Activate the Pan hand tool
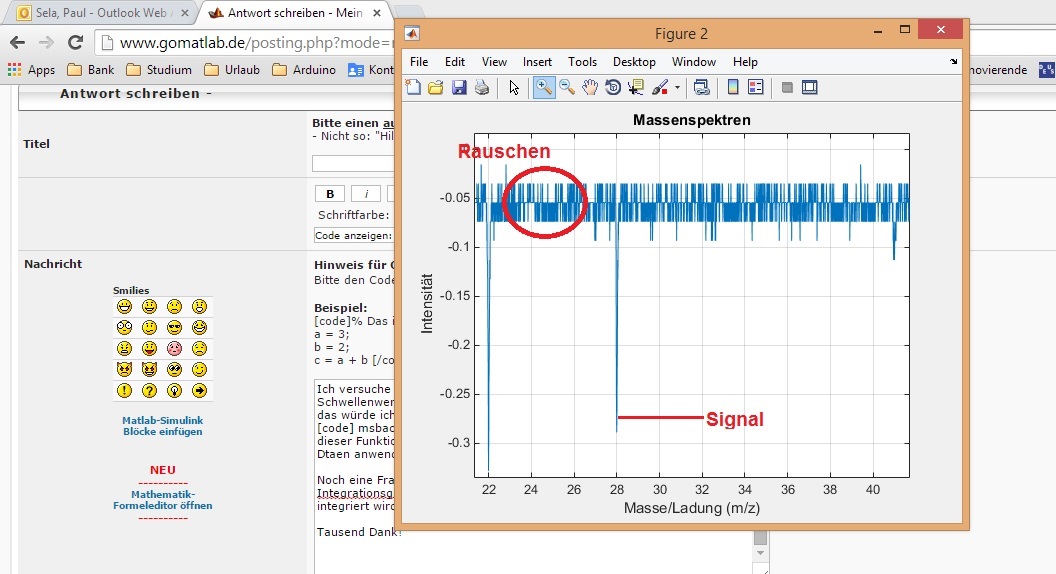This screenshot has height=574, width=1056. point(590,88)
